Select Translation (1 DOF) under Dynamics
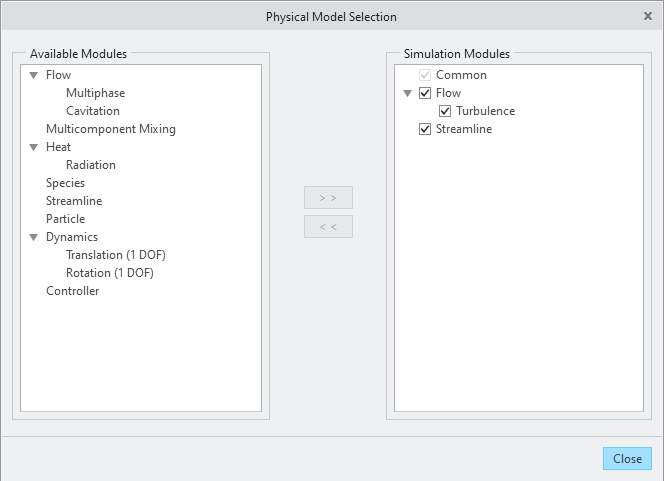Viewport: 664px width, 481px height. pyautogui.click(x=116, y=255)
